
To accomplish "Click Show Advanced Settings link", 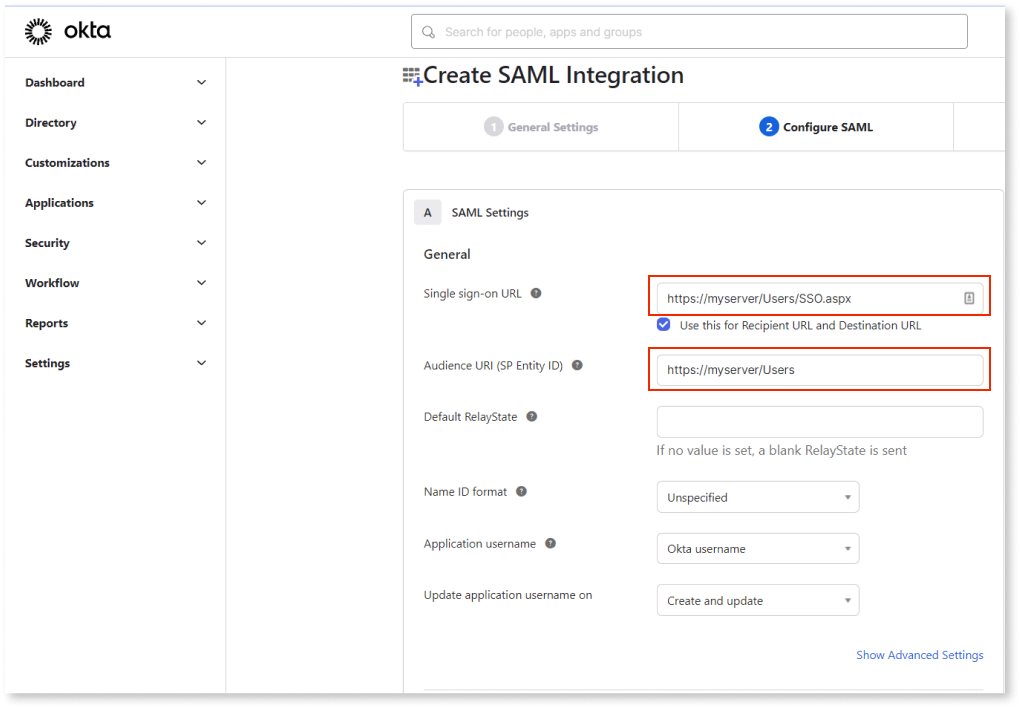I will click(919, 655).
